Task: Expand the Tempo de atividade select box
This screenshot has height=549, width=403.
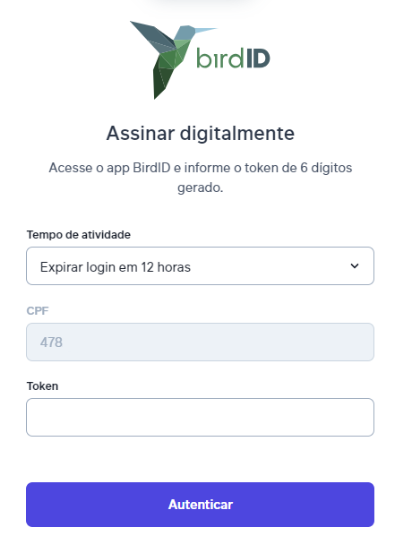Action: tap(200, 266)
